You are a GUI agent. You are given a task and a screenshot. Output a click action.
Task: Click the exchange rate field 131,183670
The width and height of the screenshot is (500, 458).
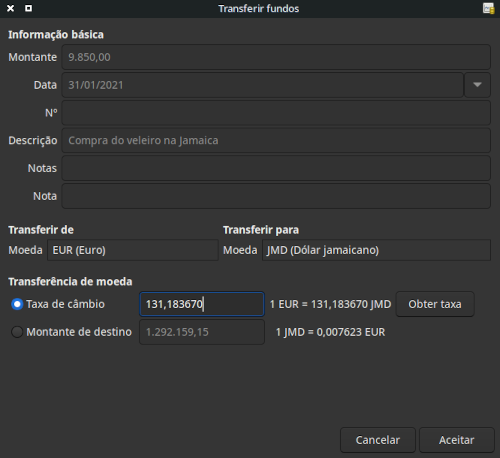coord(202,304)
